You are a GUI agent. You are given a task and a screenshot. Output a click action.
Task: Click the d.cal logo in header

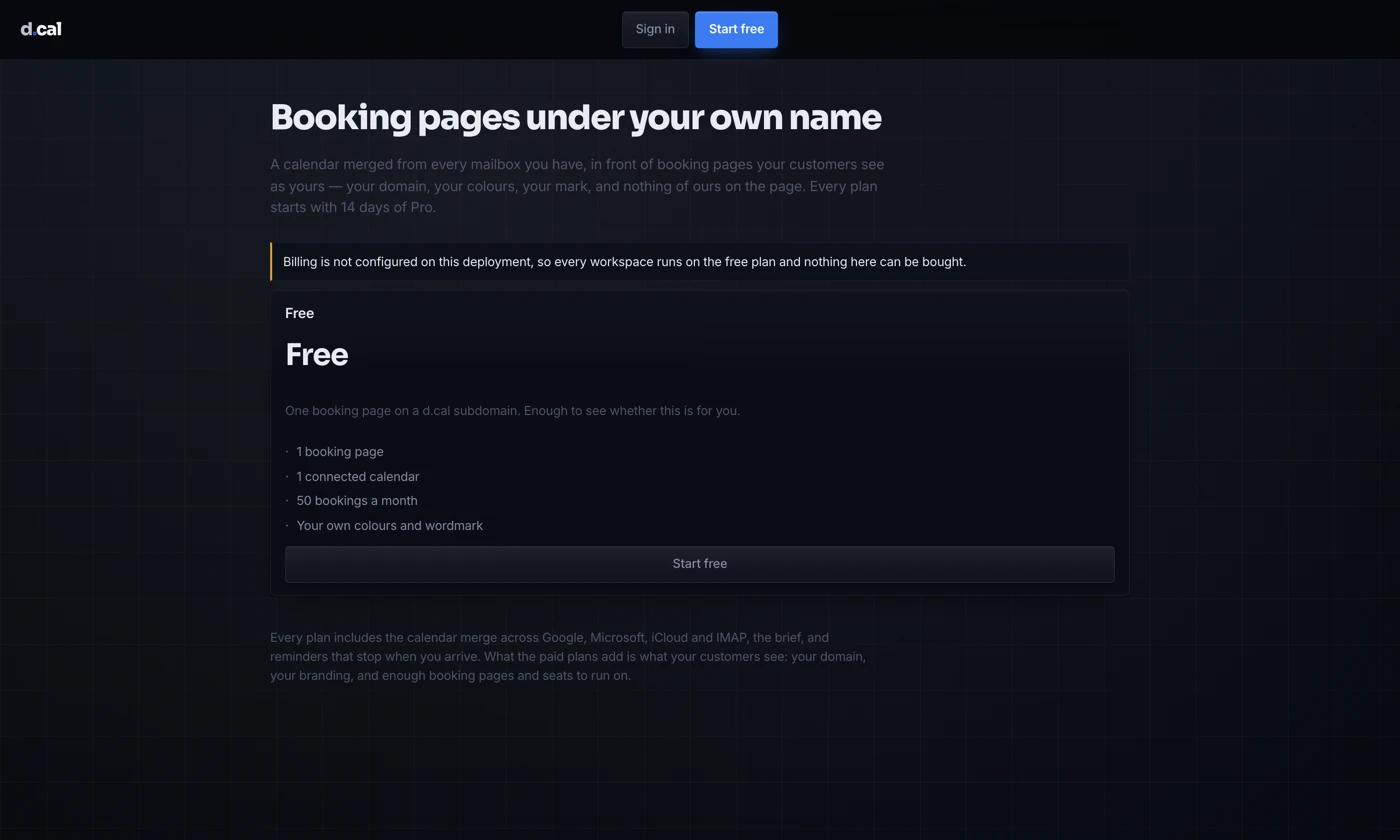[x=41, y=29]
